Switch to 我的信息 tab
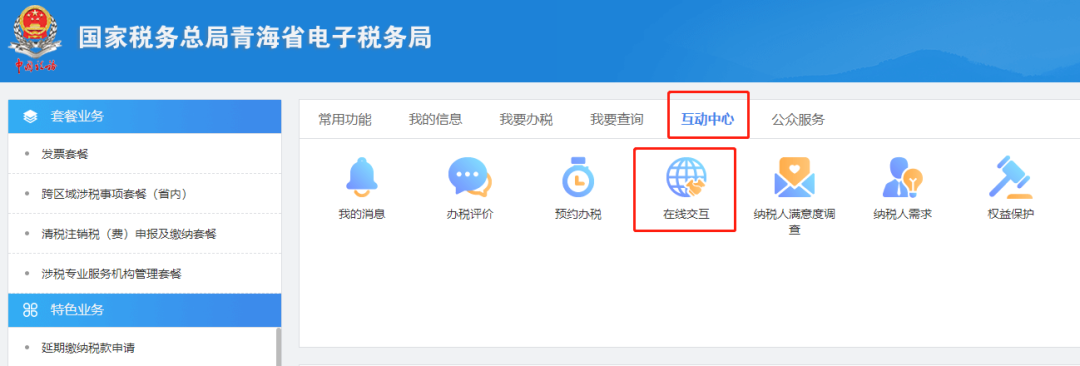Screen dimensions: 1080x366 435,119
